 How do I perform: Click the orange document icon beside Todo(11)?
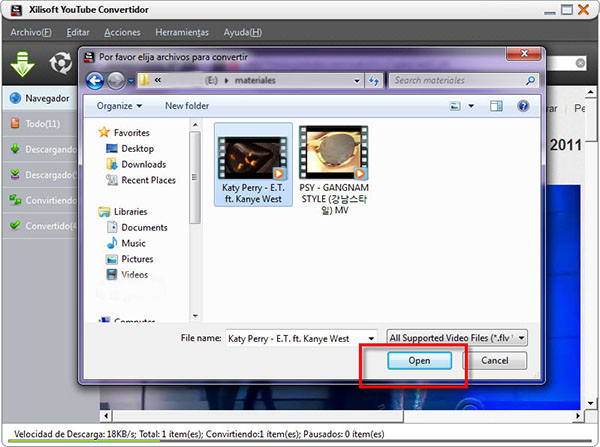pyautogui.click(x=15, y=123)
